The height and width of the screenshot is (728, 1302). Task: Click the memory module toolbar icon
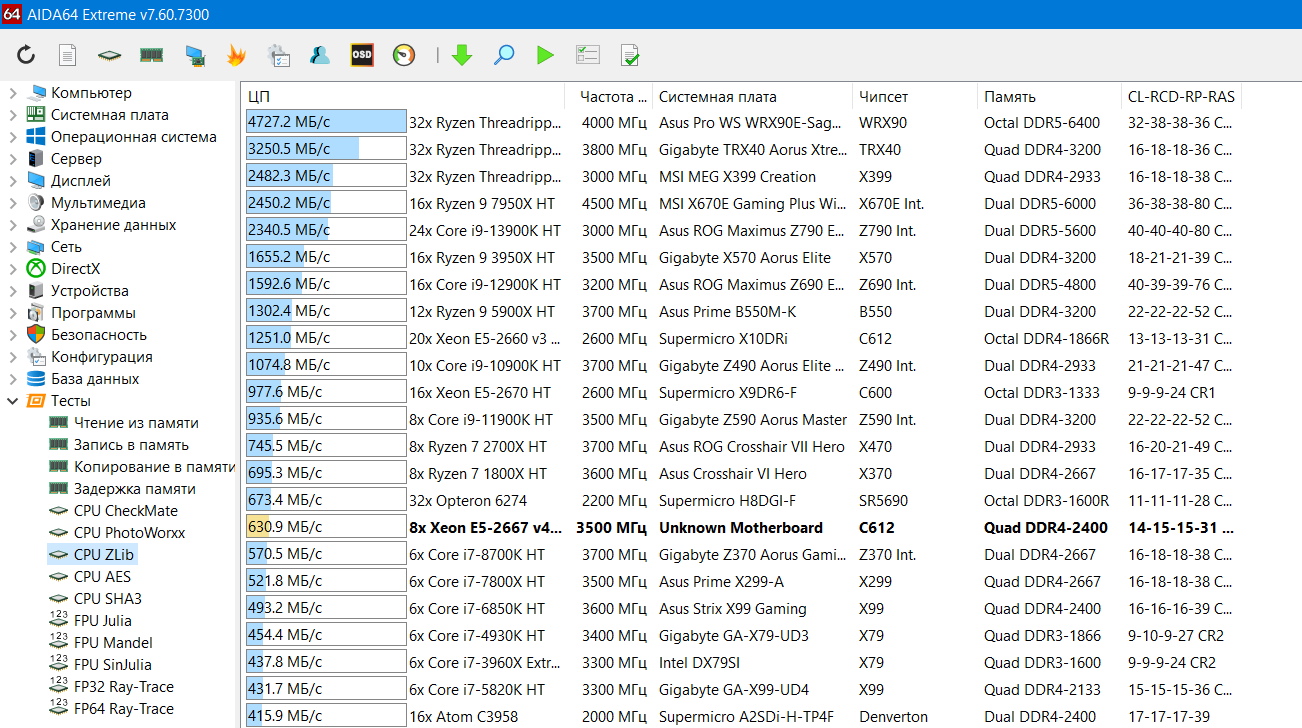[x=151, y=55]
